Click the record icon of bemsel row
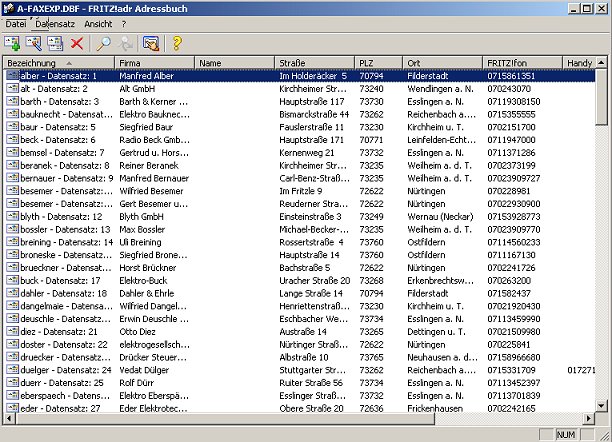Image resolution: width=612 pixels, height=442 pixels. click(x=12, y=153)
